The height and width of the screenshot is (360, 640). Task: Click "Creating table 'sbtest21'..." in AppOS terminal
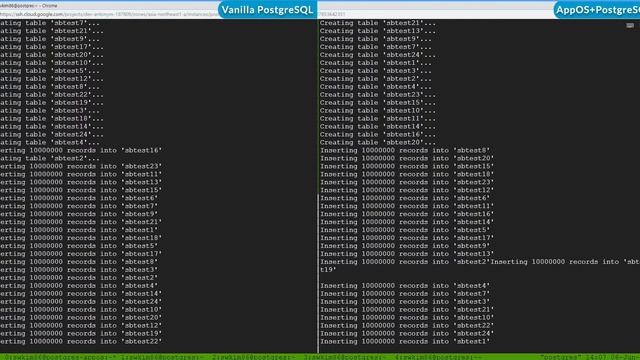pyautogui.click(x=378, y=23)
